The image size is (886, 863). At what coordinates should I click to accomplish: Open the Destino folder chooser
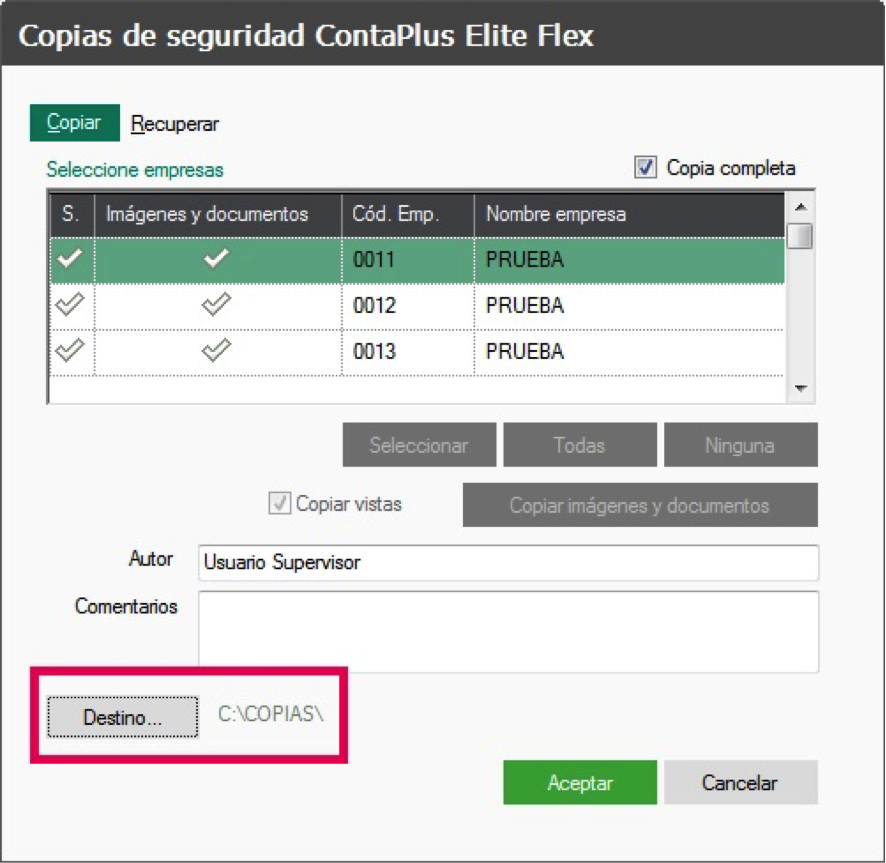click(x=123, y=717)
